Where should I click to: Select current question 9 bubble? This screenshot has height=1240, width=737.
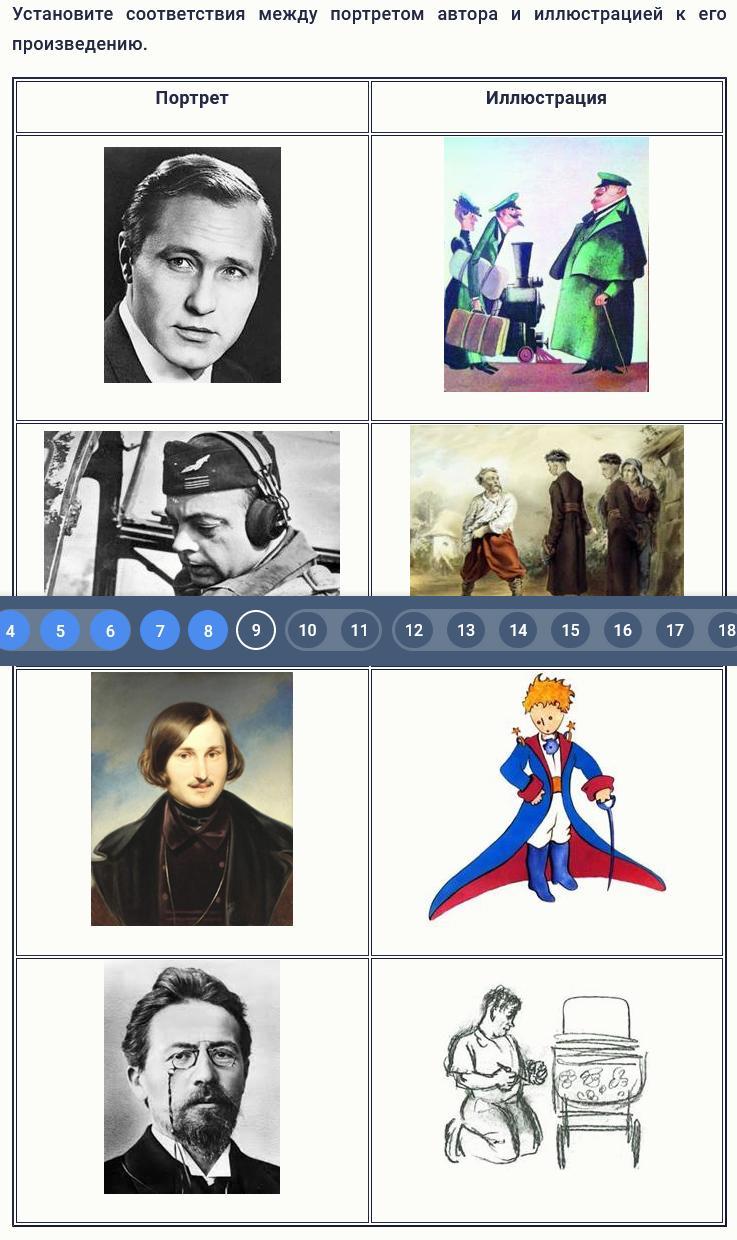click(x=256, y=630)
